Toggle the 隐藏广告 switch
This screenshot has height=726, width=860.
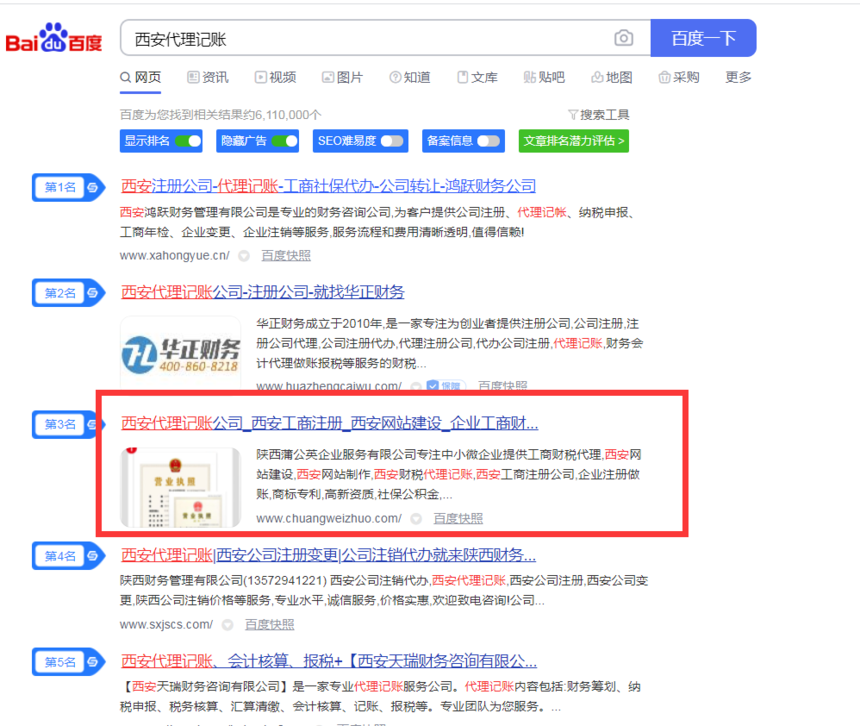point(285,141)
